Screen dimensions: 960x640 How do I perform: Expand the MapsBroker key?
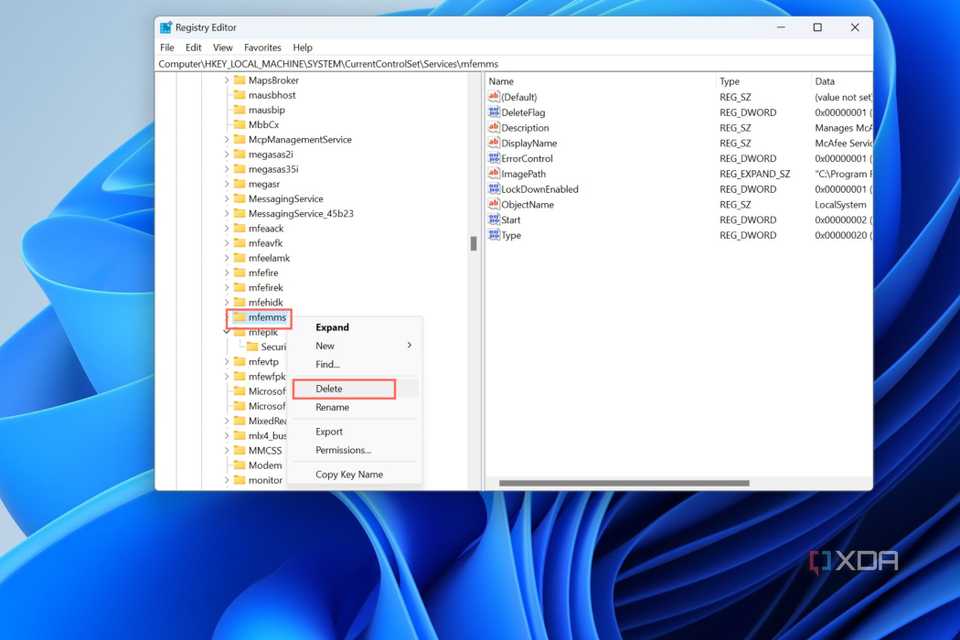tap(227, 80)
